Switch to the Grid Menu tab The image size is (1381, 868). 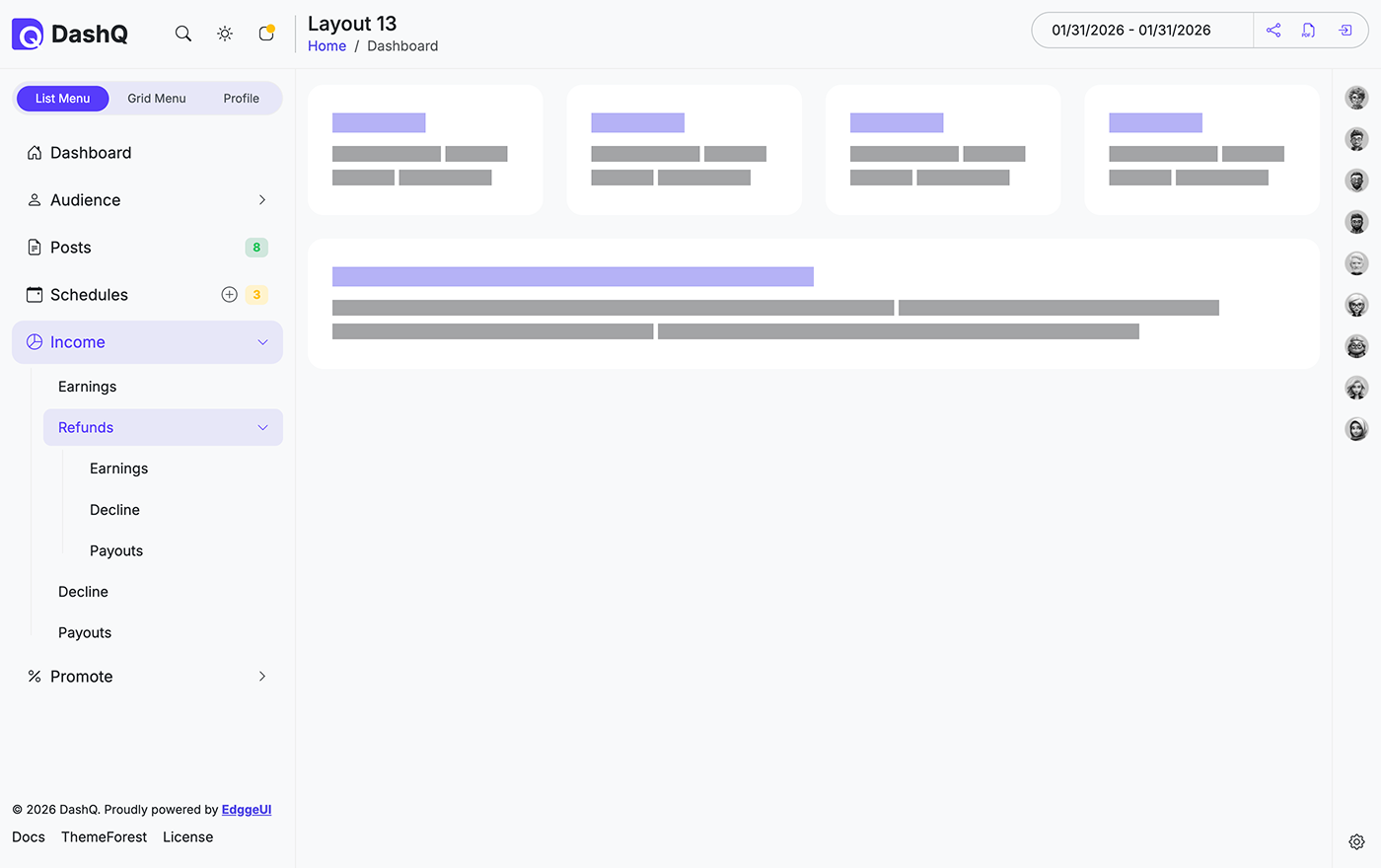(156, 98)
